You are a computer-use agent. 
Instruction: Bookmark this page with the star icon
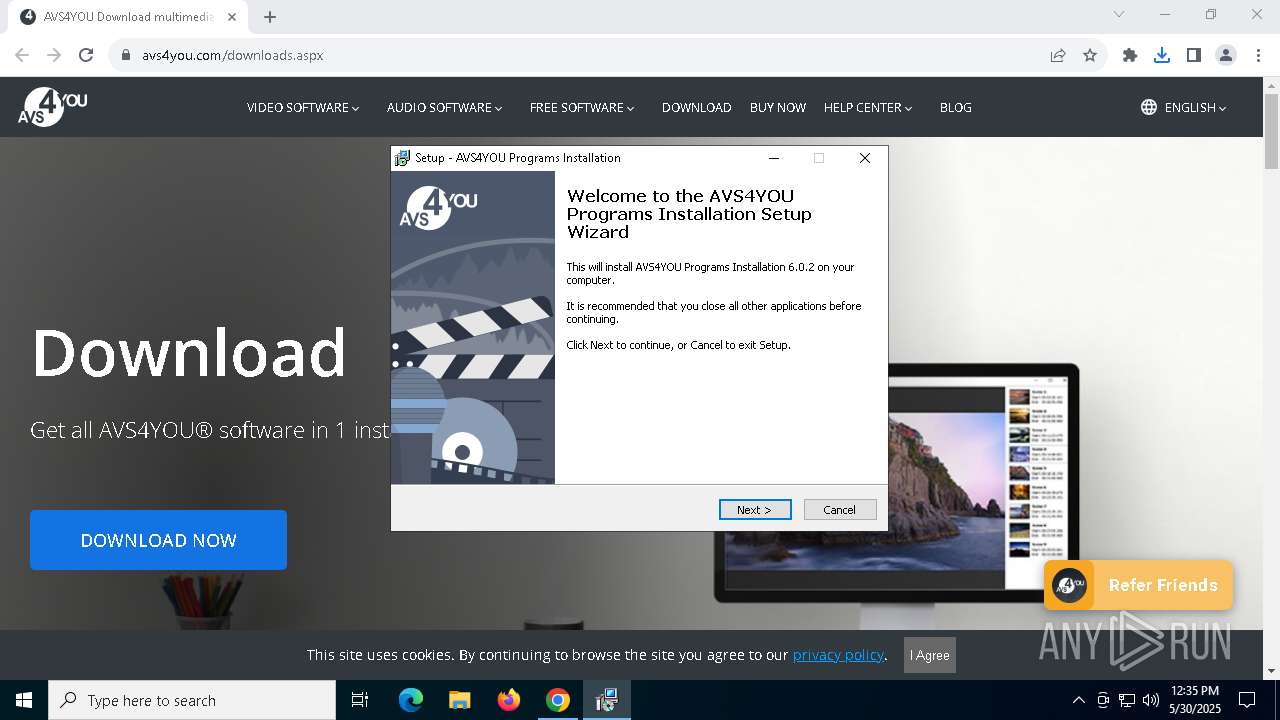(x=1090, y=55)
